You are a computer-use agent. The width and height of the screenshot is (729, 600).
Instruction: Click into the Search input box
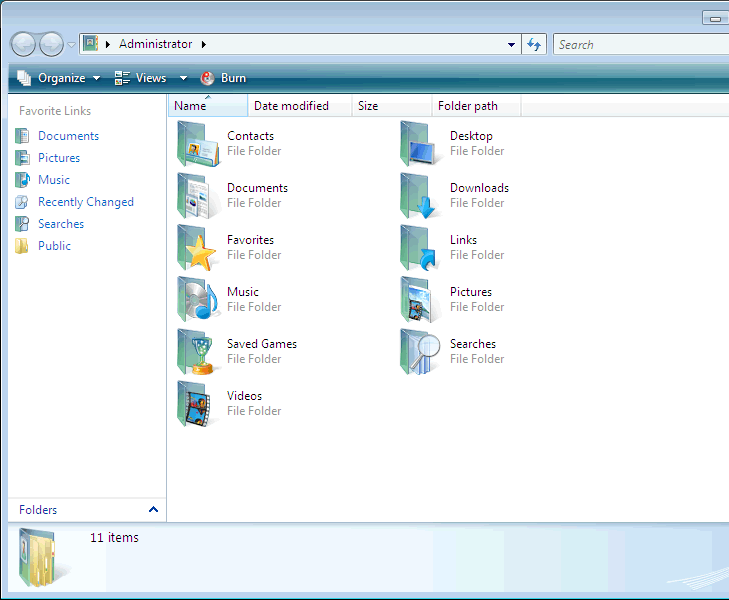(640, 44)
